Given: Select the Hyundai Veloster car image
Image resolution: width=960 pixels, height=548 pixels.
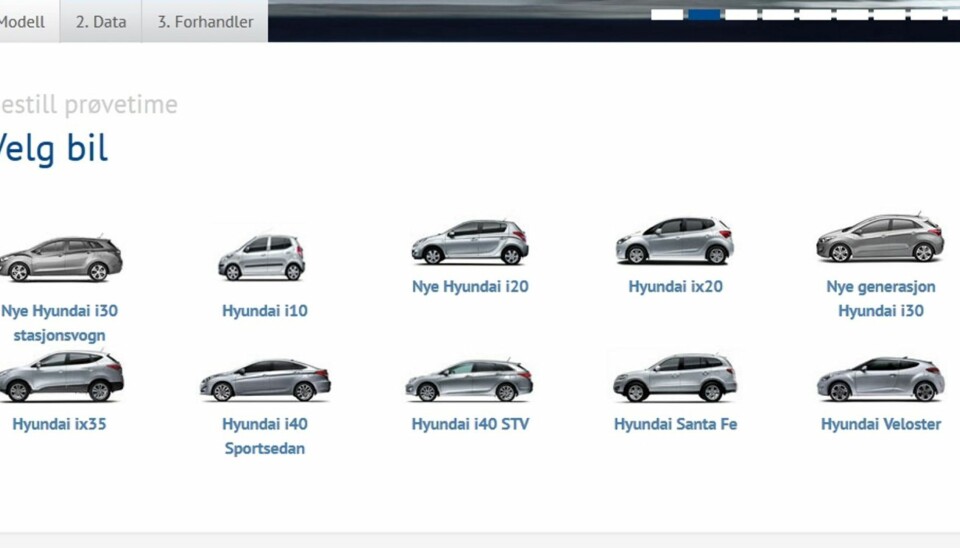Looking at the screenshot, I should [880, 379].
